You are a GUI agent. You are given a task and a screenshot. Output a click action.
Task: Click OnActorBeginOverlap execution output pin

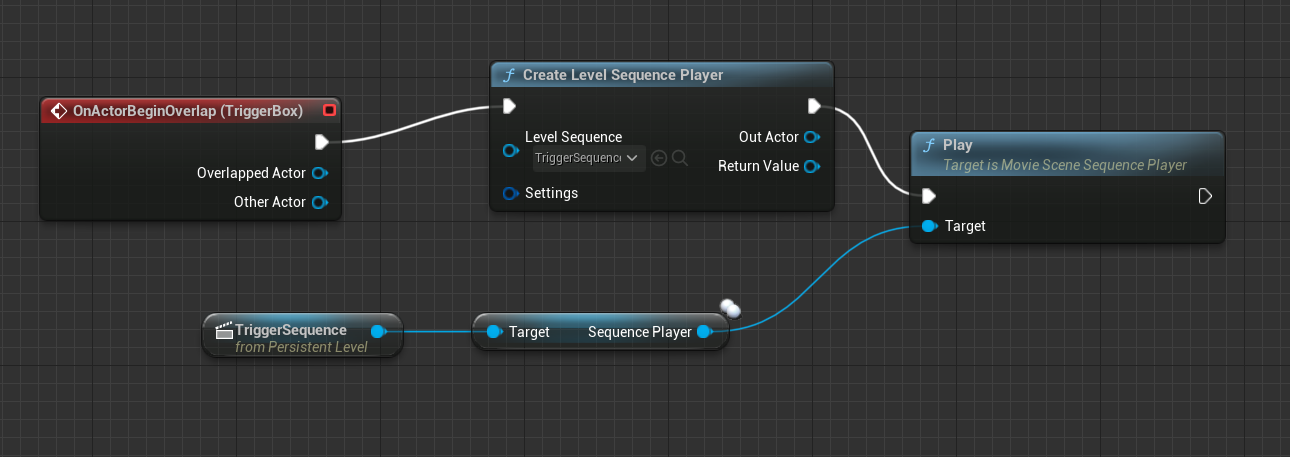(x=322, y=142)
